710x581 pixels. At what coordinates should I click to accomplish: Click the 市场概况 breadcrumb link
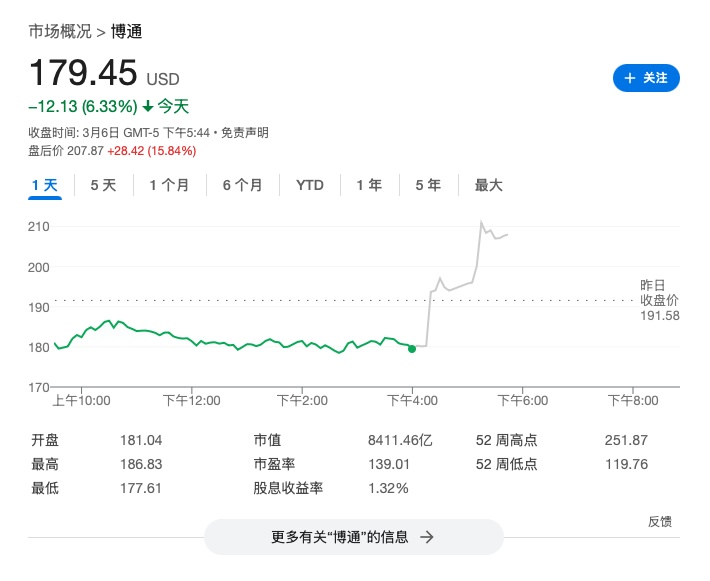59,31
